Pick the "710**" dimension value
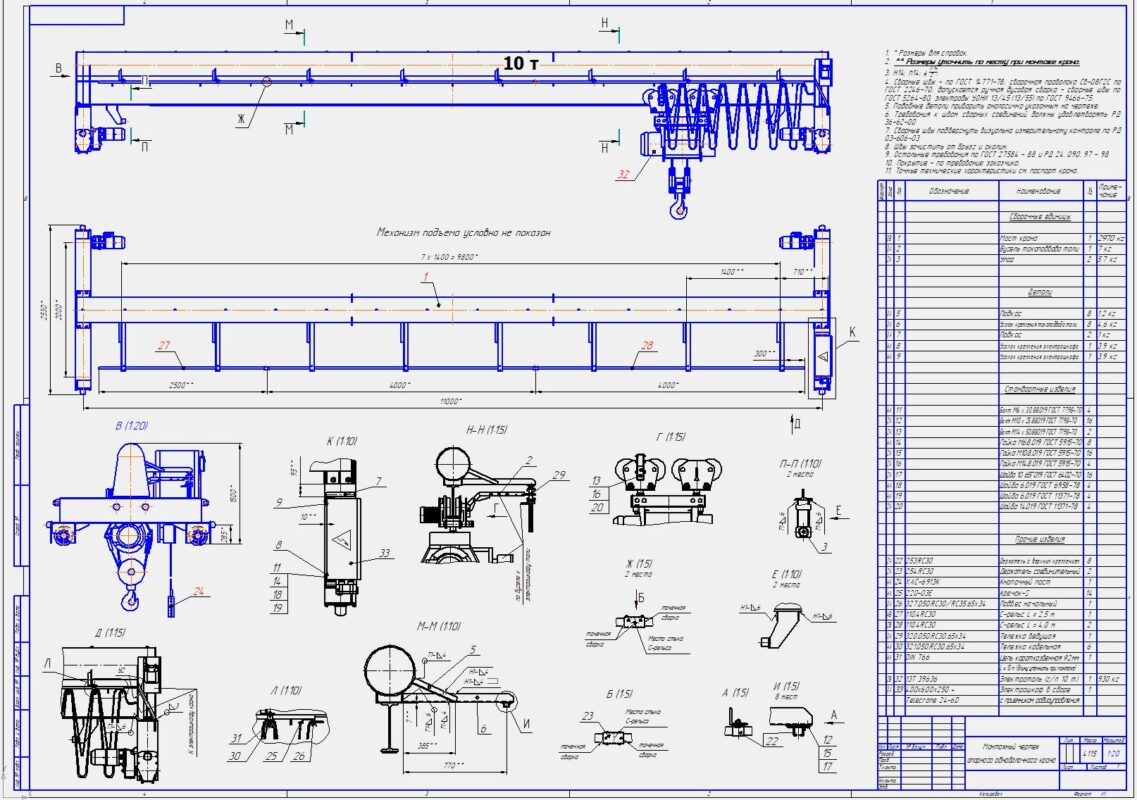 [802, 271]
